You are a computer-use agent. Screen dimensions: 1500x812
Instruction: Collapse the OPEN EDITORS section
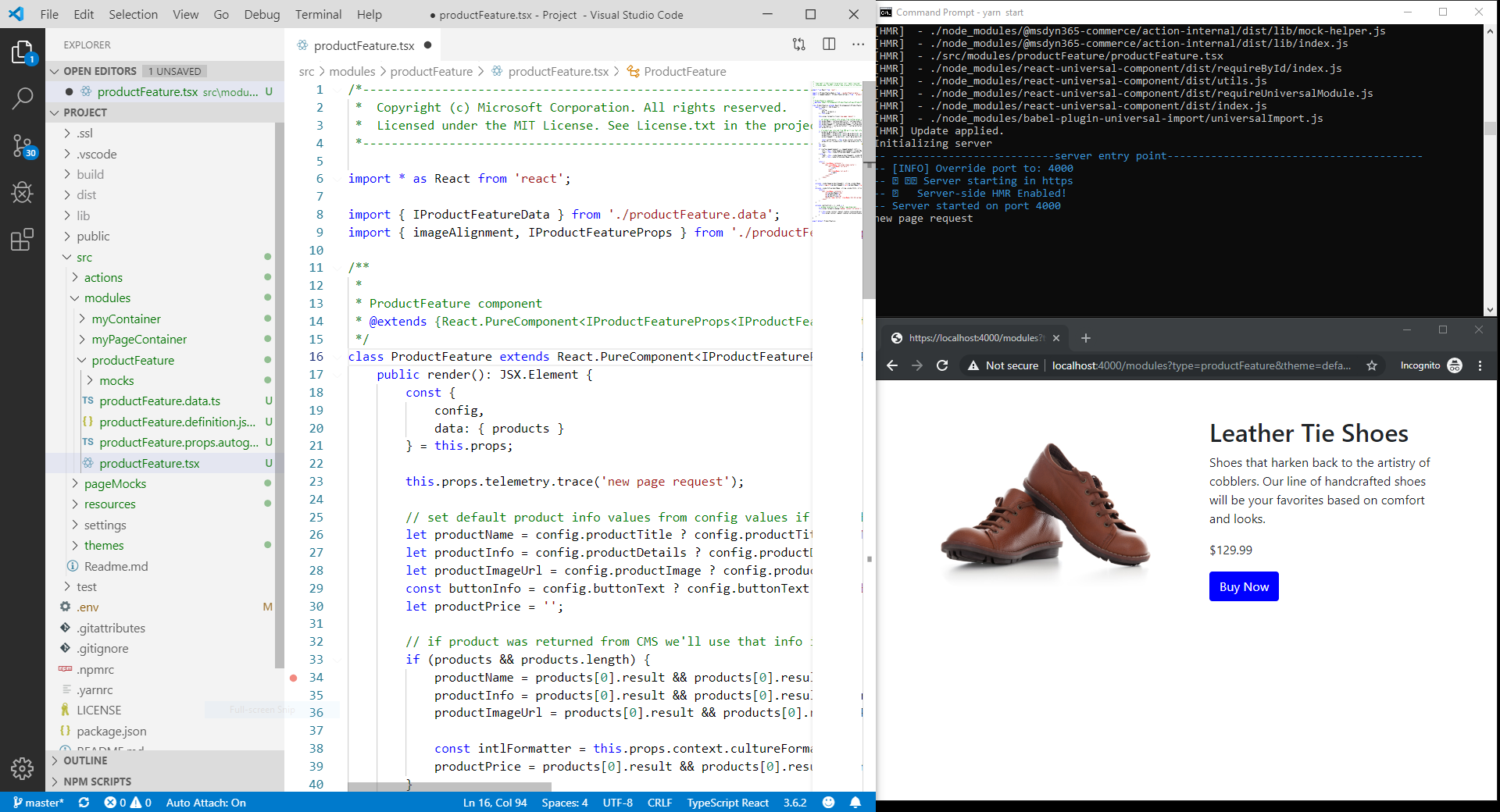point(99,71)
